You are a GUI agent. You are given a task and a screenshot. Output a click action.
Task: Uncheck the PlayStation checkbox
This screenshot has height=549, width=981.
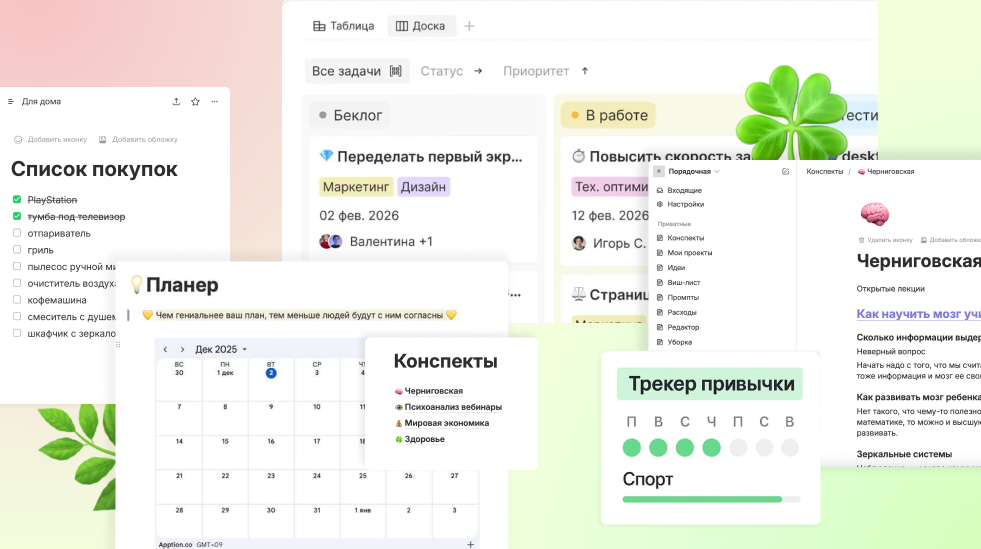click(x=17, y=200)
